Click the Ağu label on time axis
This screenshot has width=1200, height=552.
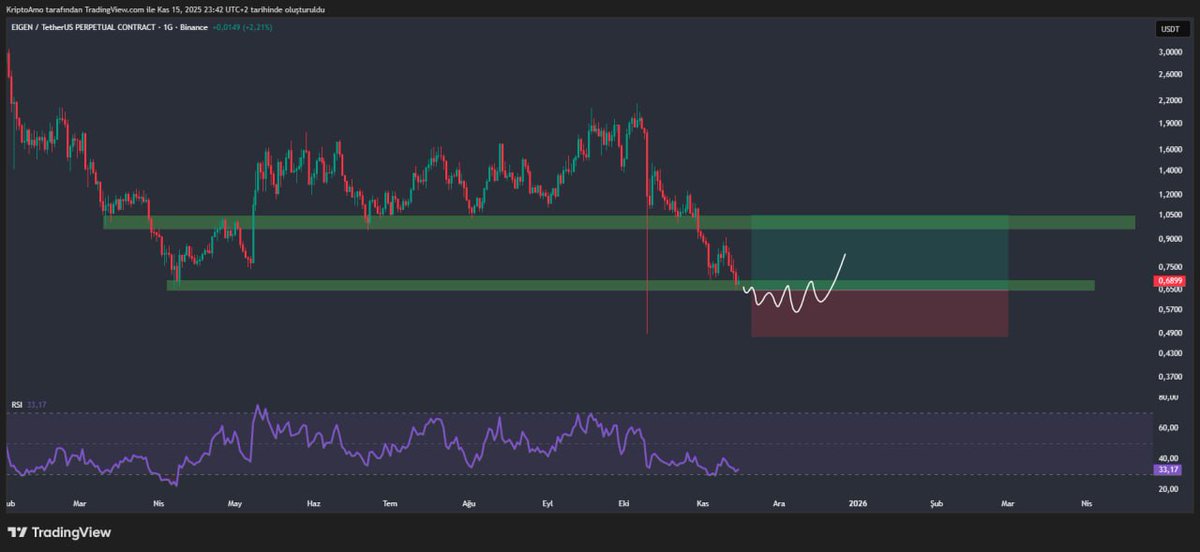469,506
